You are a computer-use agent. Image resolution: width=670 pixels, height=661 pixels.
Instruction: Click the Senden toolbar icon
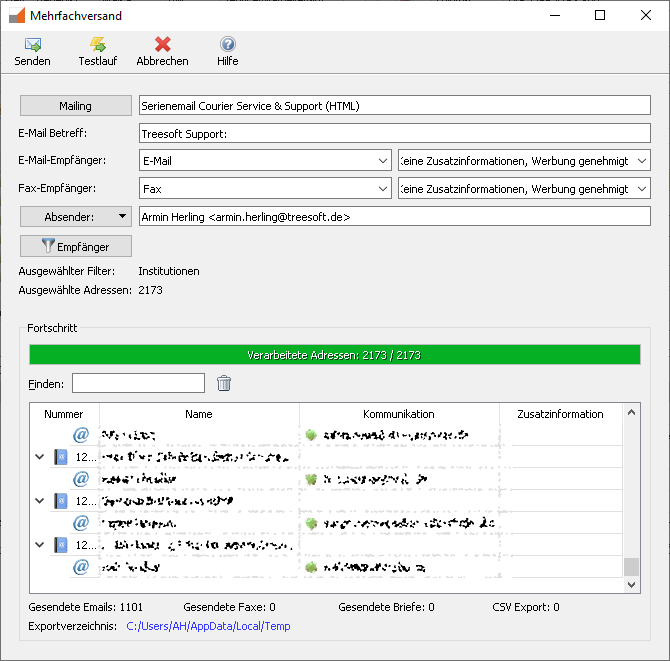pyautogui.click(x=32, y=45)
